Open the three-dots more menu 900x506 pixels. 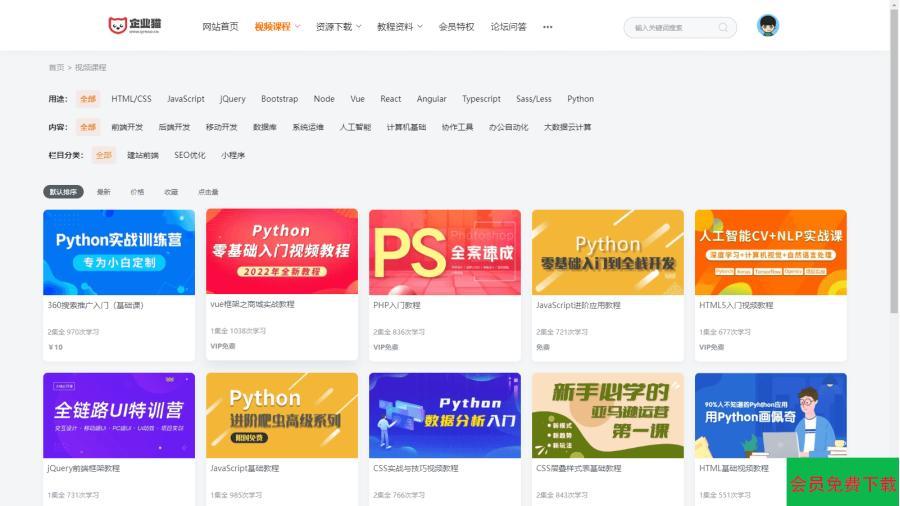548,27
